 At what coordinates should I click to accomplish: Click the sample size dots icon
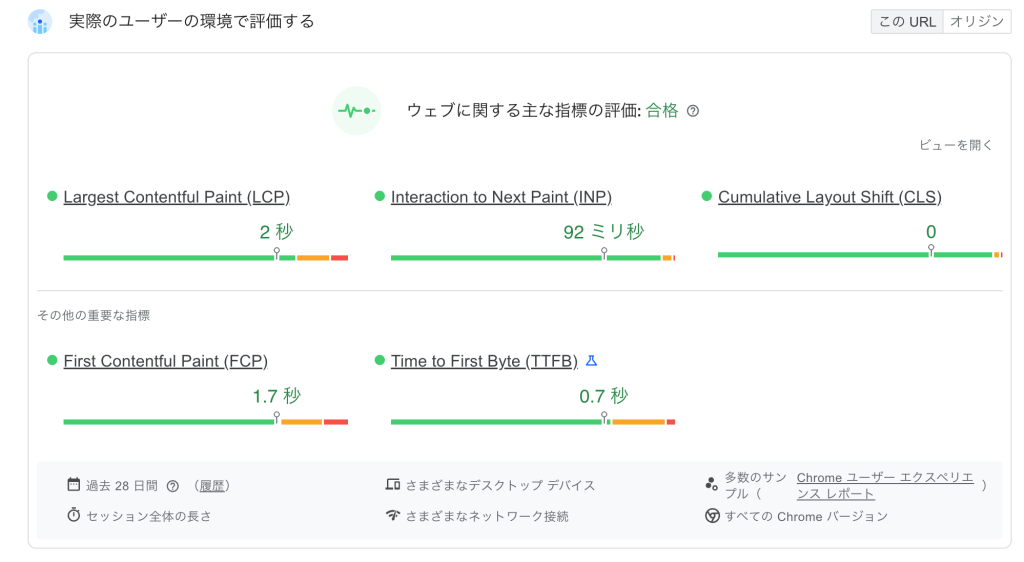tap(711, 484)
